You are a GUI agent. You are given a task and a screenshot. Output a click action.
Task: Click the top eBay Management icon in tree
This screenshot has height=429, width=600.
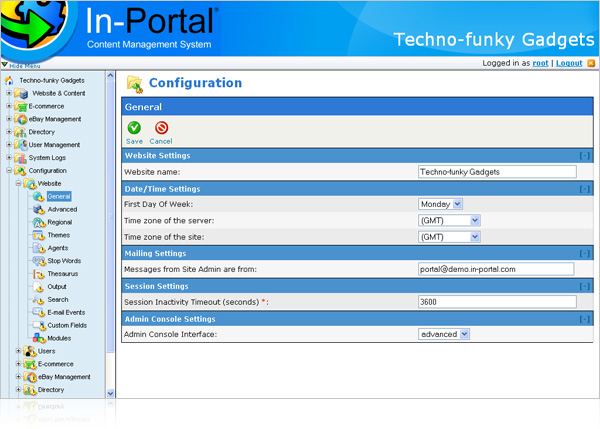click(21, 119)
